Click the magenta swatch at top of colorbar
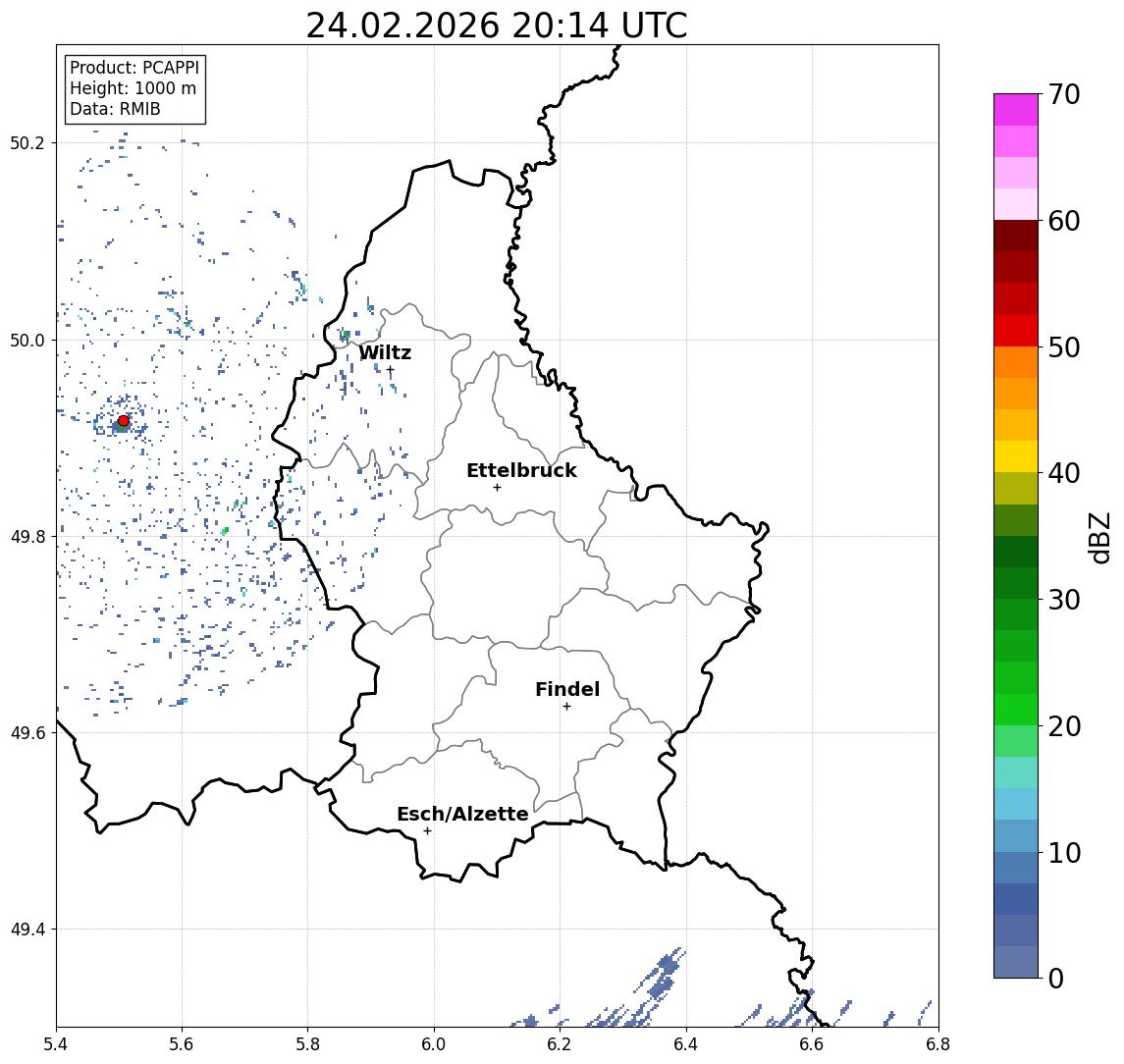Viewport: 1124px width, 1064px height. tap(1016, 110)
